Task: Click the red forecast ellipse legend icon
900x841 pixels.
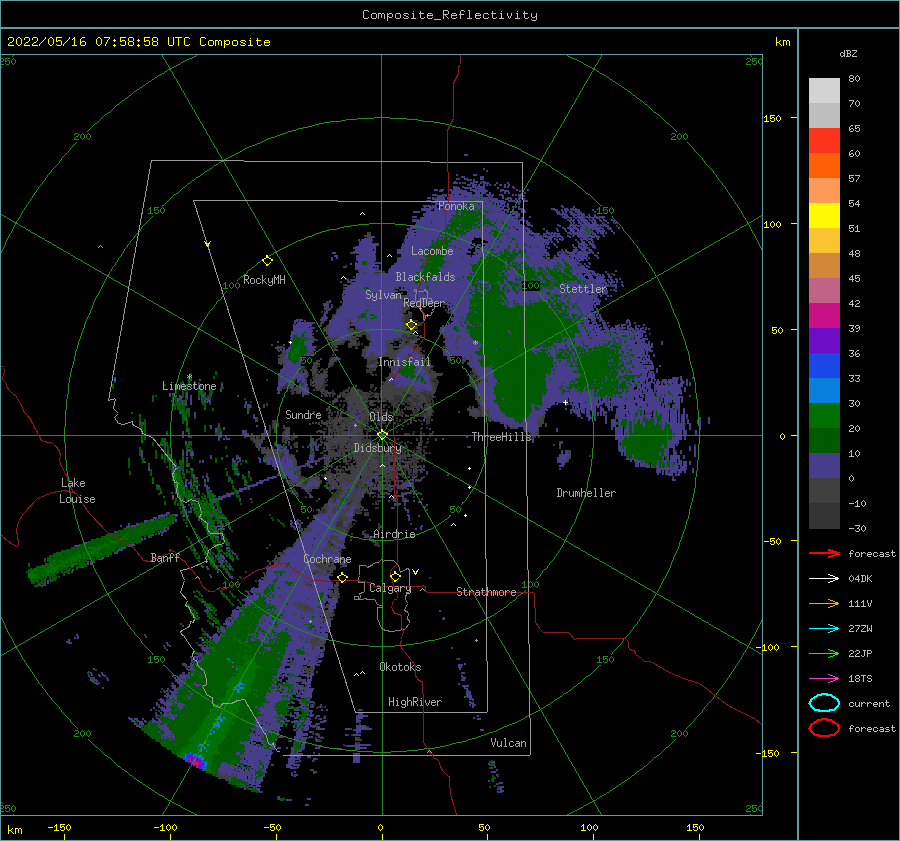Action: (824, 728)
